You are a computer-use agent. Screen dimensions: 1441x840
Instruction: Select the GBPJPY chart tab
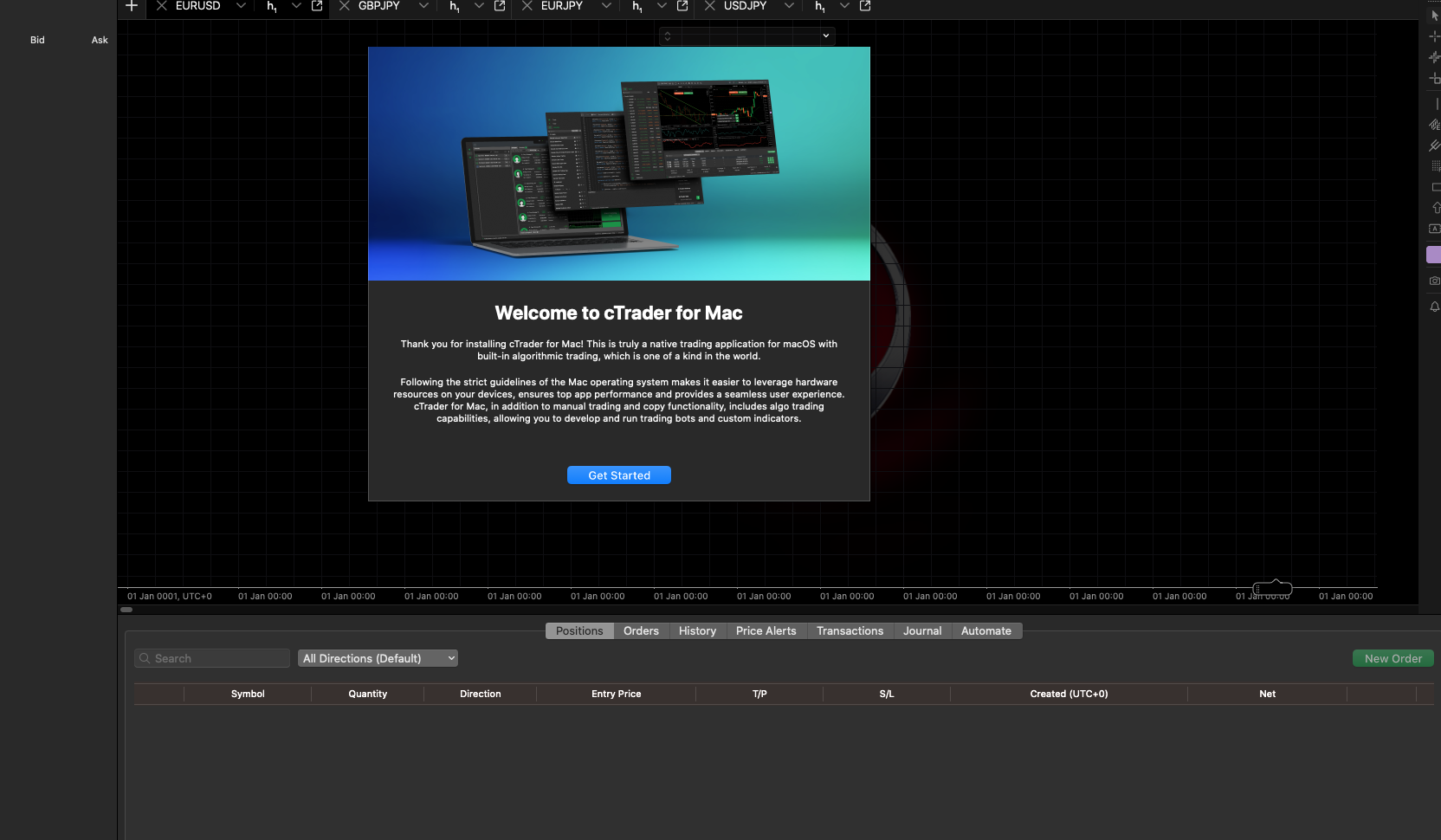(x=379, y=6)
